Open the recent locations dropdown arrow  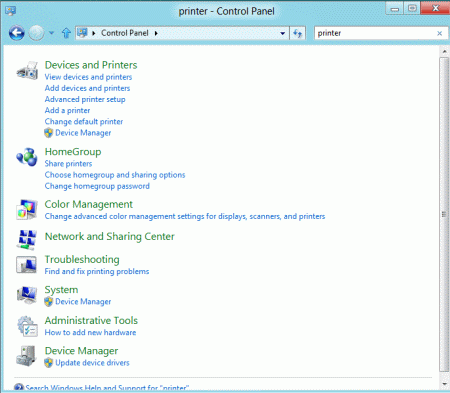point(51,33)
